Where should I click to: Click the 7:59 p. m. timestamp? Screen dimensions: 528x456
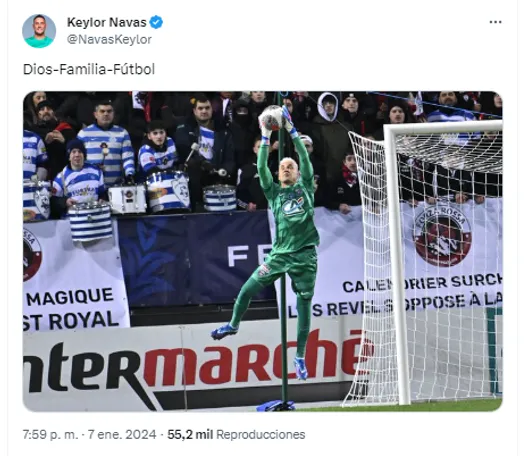point(50,434)
